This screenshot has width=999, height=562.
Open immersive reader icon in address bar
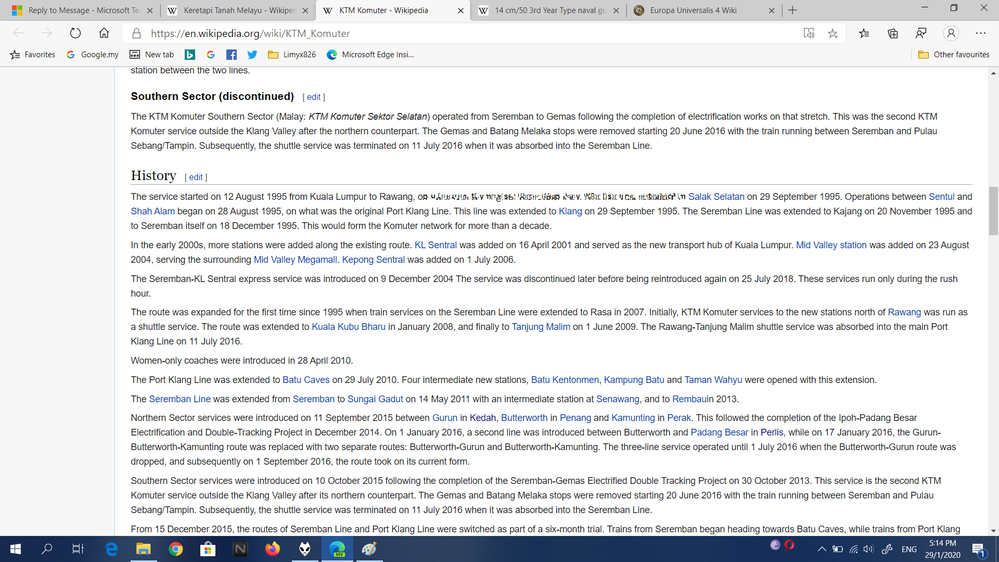pyautogui.click(x=809, y=33)
